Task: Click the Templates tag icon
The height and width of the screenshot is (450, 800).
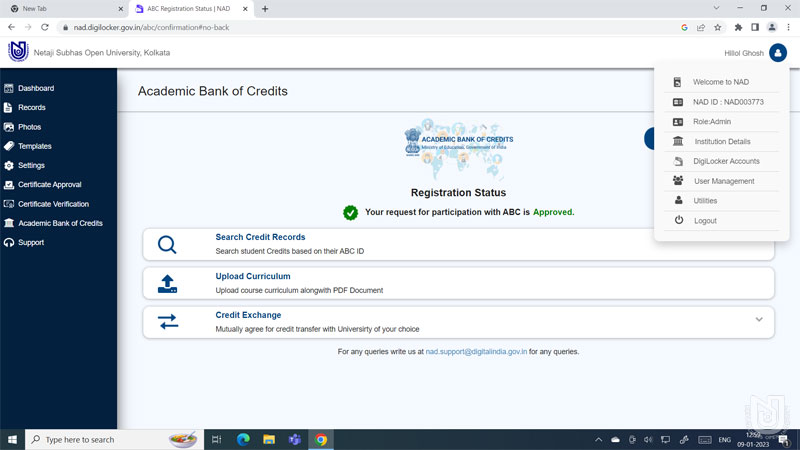Action: coord(9,146)
